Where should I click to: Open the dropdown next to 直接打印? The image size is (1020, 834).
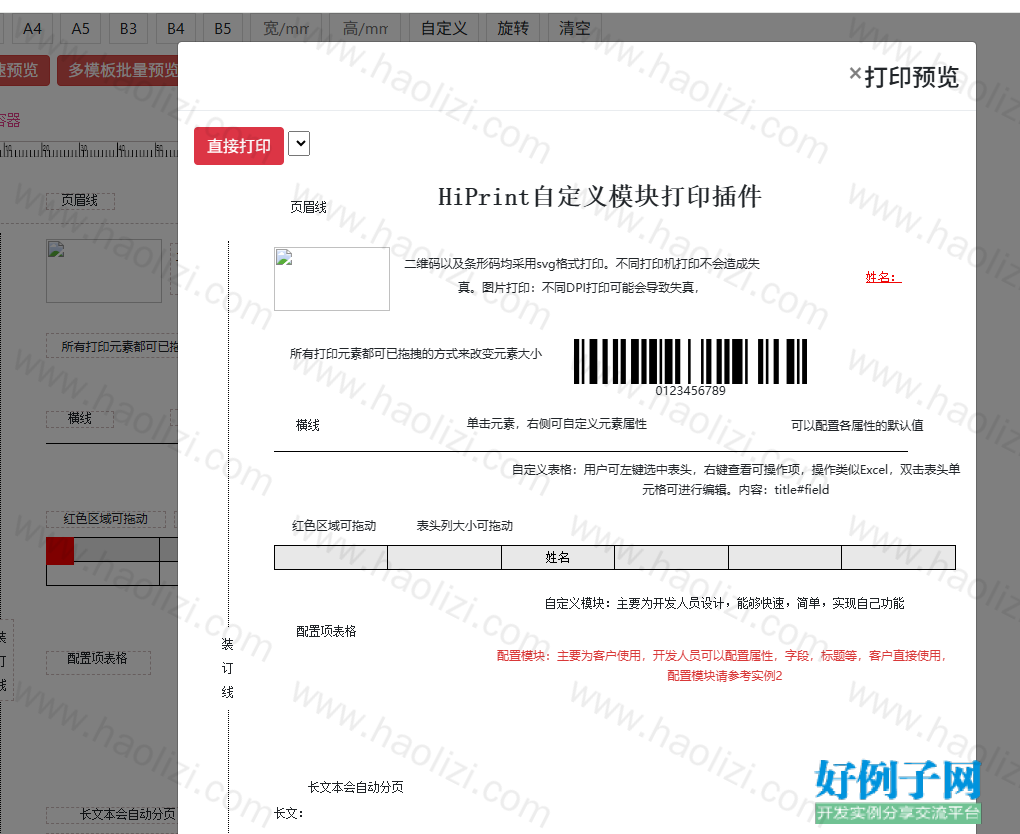(x=299, y=144)
